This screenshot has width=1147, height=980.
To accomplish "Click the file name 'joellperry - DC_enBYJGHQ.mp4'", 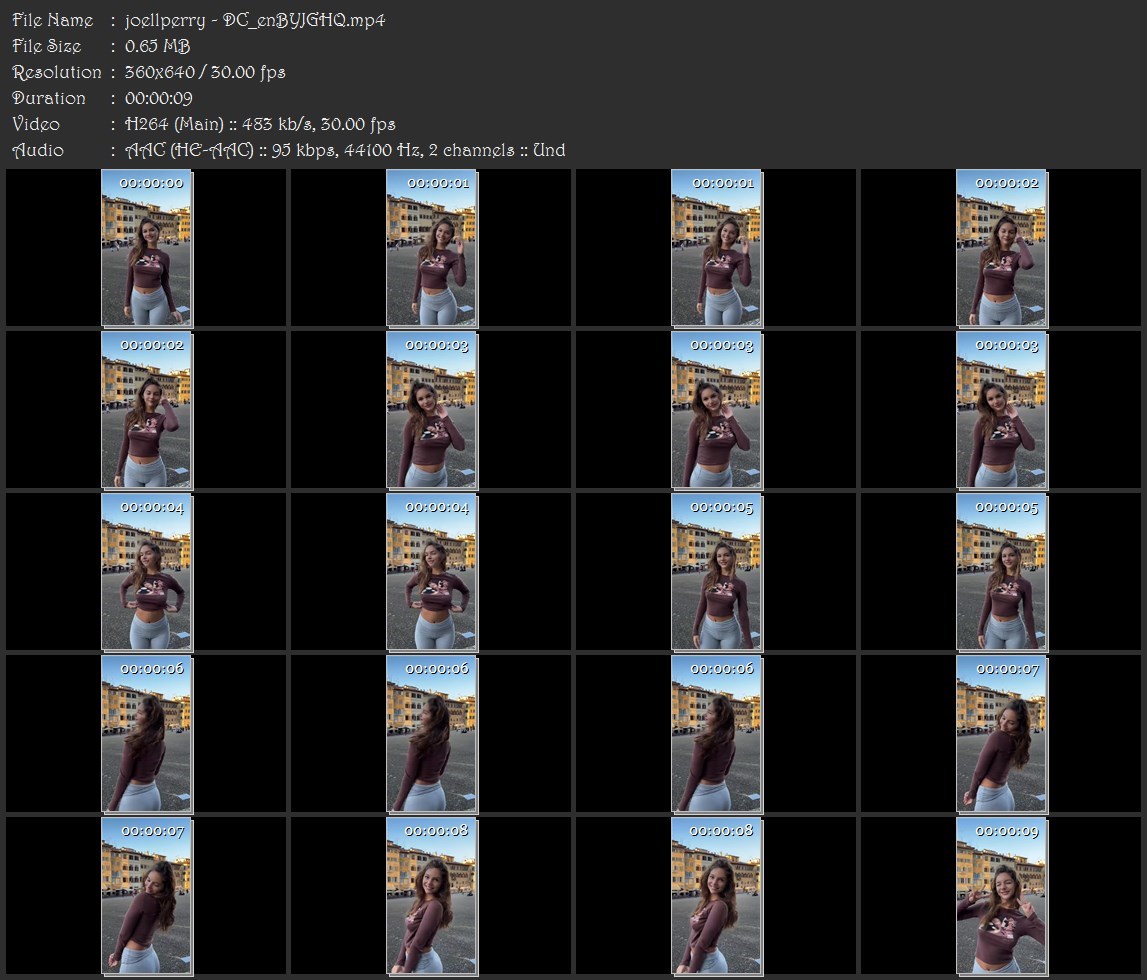I will 255,20.
